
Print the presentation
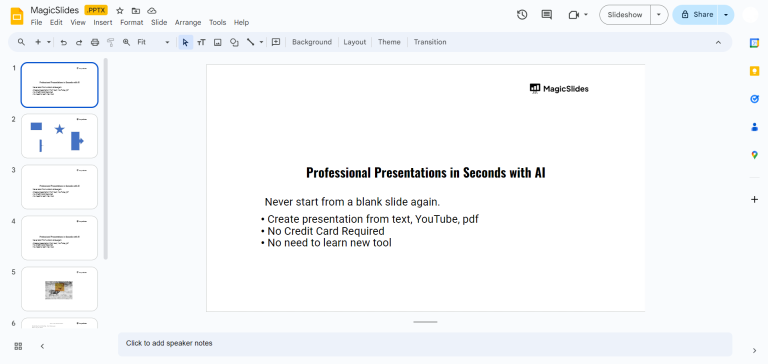[95, 42]
